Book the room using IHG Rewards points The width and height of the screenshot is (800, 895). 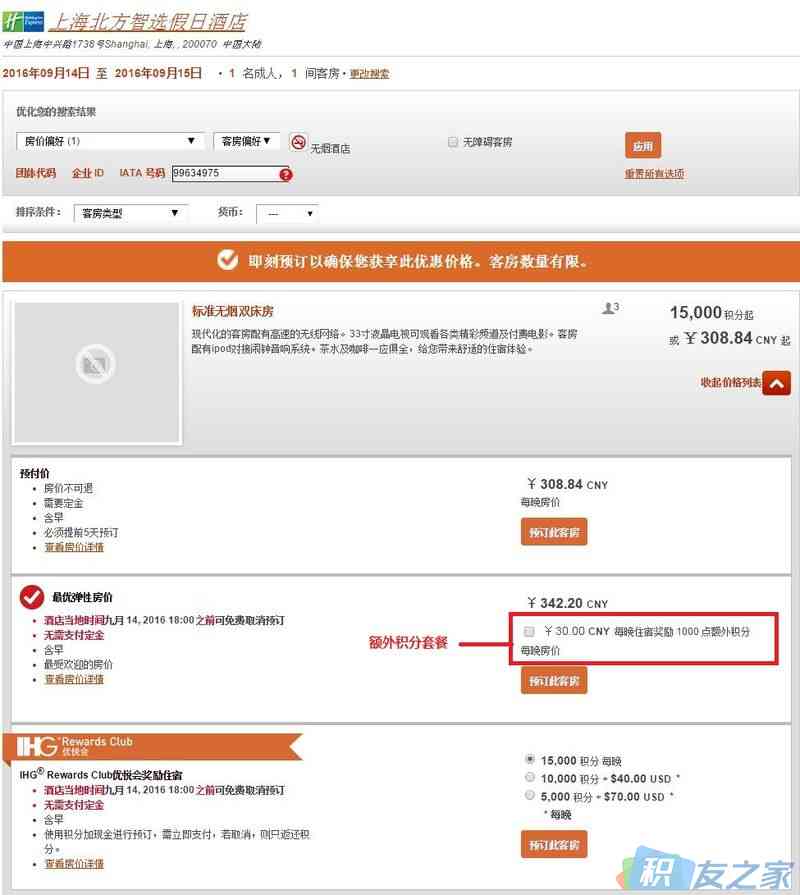click(x=553, y=845)
